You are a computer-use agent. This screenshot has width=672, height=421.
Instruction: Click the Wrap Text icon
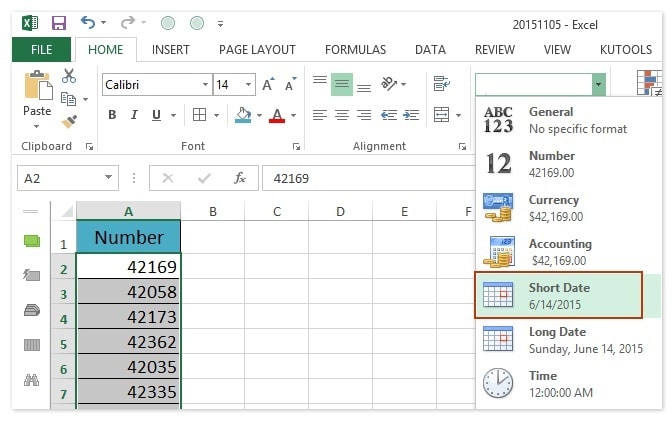(441, 84)
